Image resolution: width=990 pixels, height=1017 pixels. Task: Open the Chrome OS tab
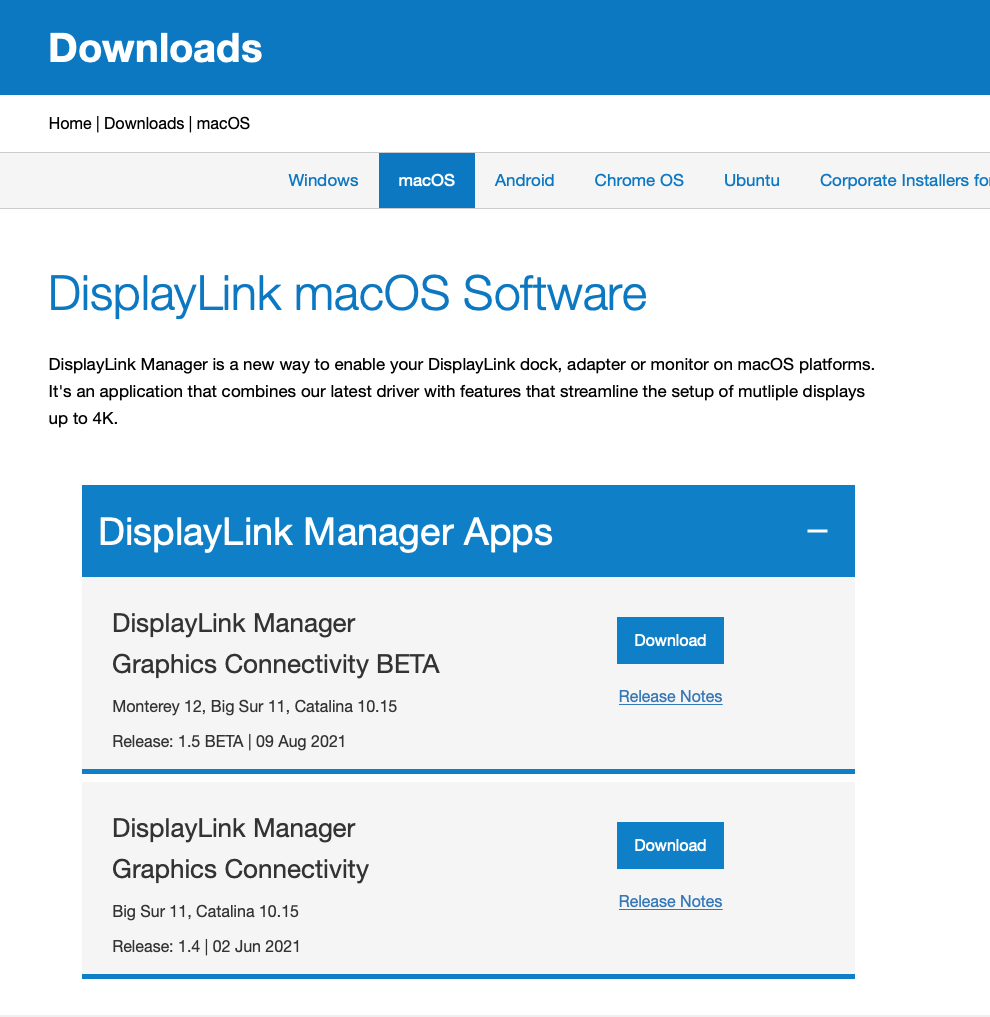[x=639, y=180]
